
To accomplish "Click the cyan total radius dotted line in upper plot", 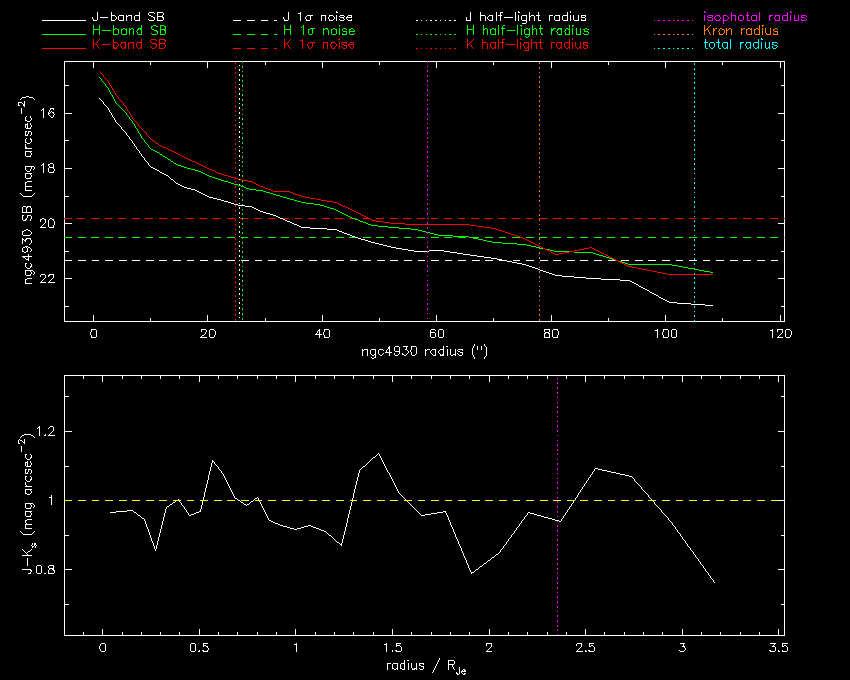I will (x=694, y=191).
